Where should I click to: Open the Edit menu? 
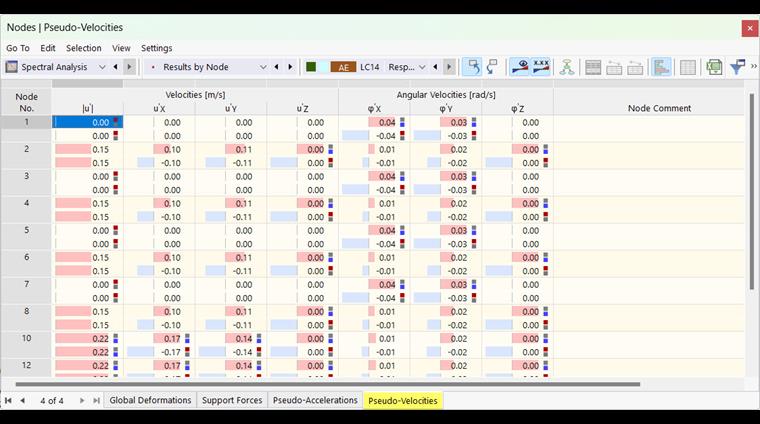click(48, 48)
